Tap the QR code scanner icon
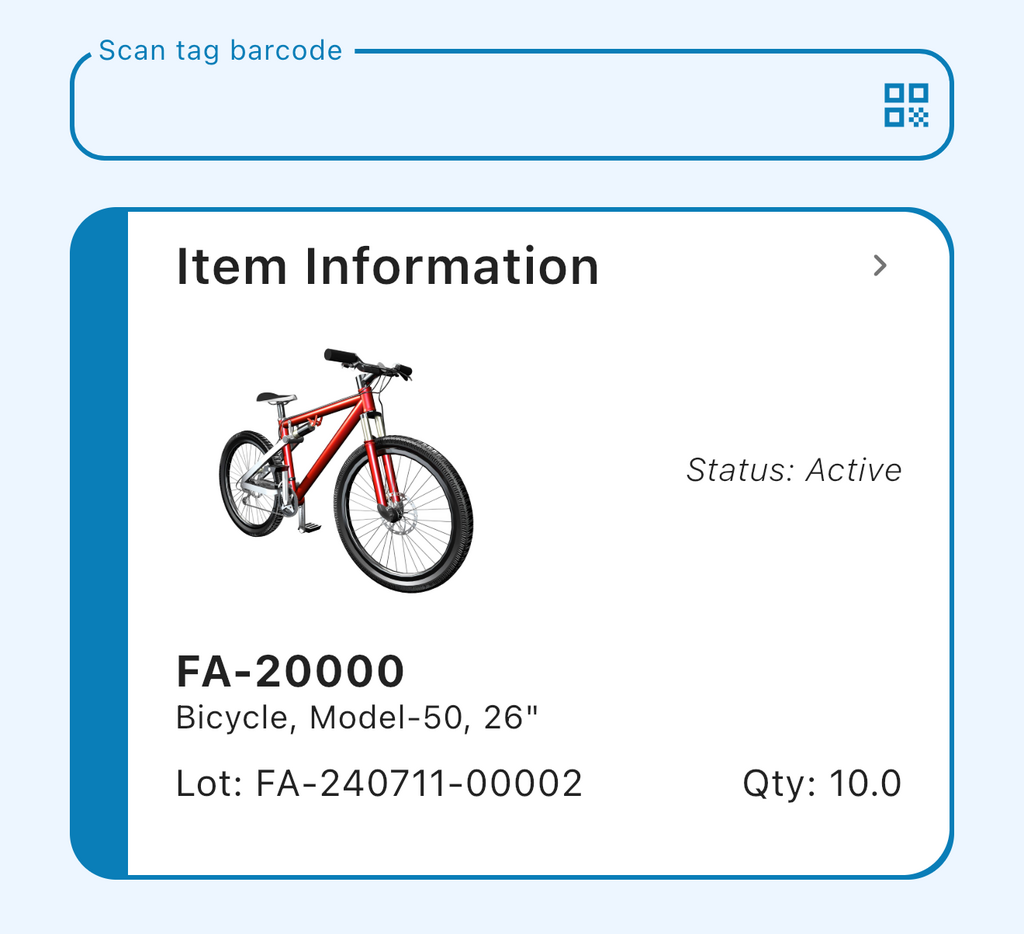 coord(906,105)
